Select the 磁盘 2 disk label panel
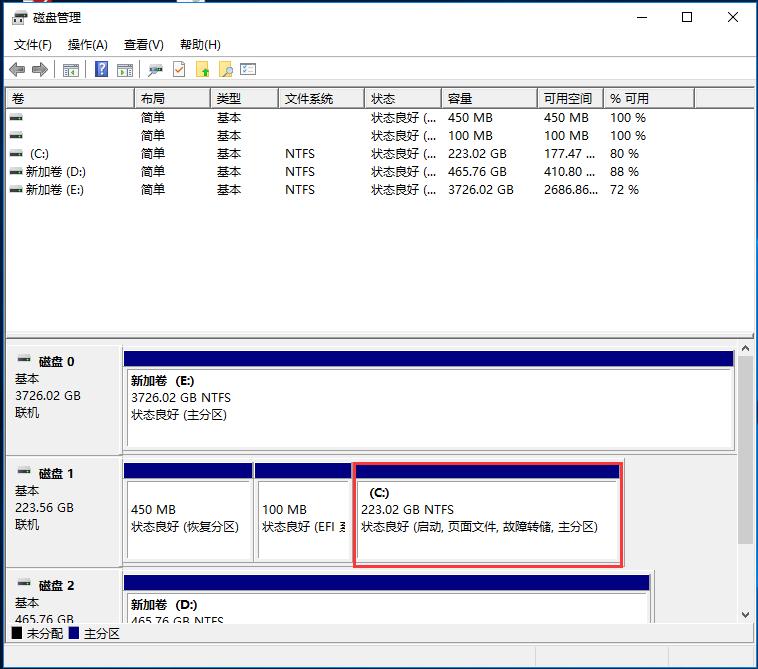 point(63,596)
